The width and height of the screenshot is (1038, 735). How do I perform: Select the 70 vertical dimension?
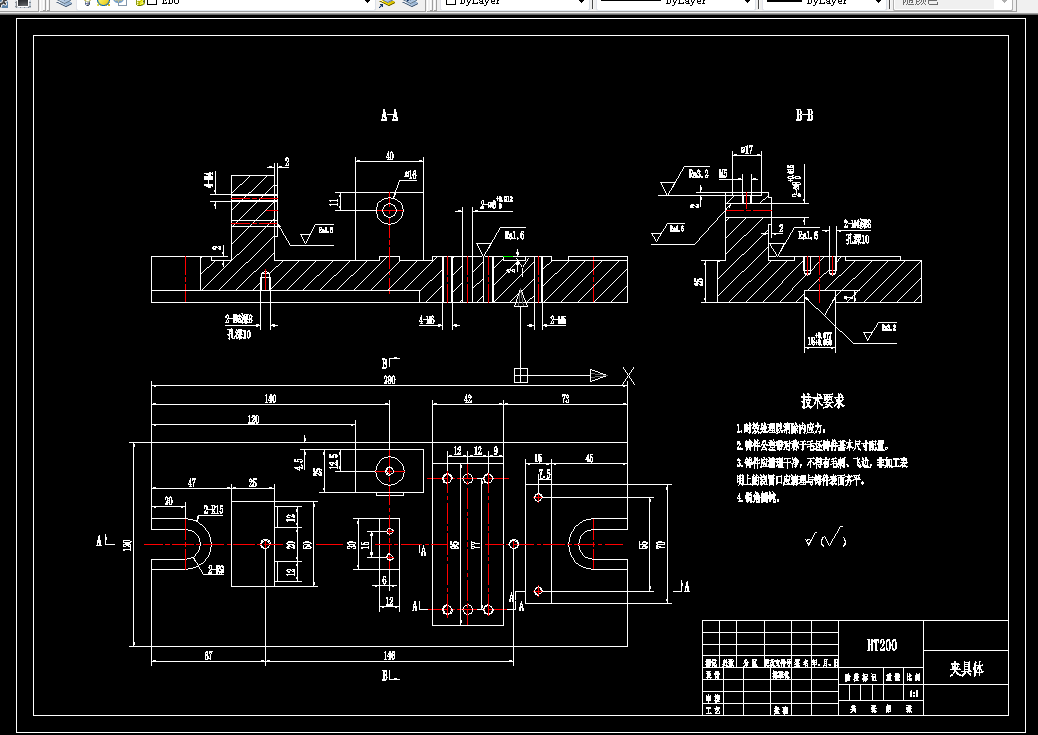(660, 544)
